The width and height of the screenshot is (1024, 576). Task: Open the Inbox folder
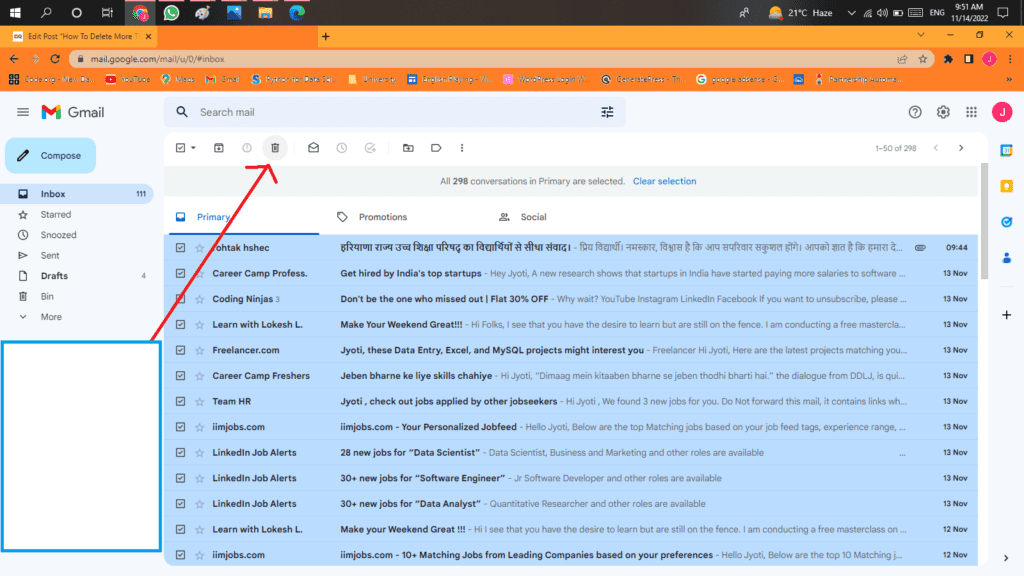pos(77,194)
